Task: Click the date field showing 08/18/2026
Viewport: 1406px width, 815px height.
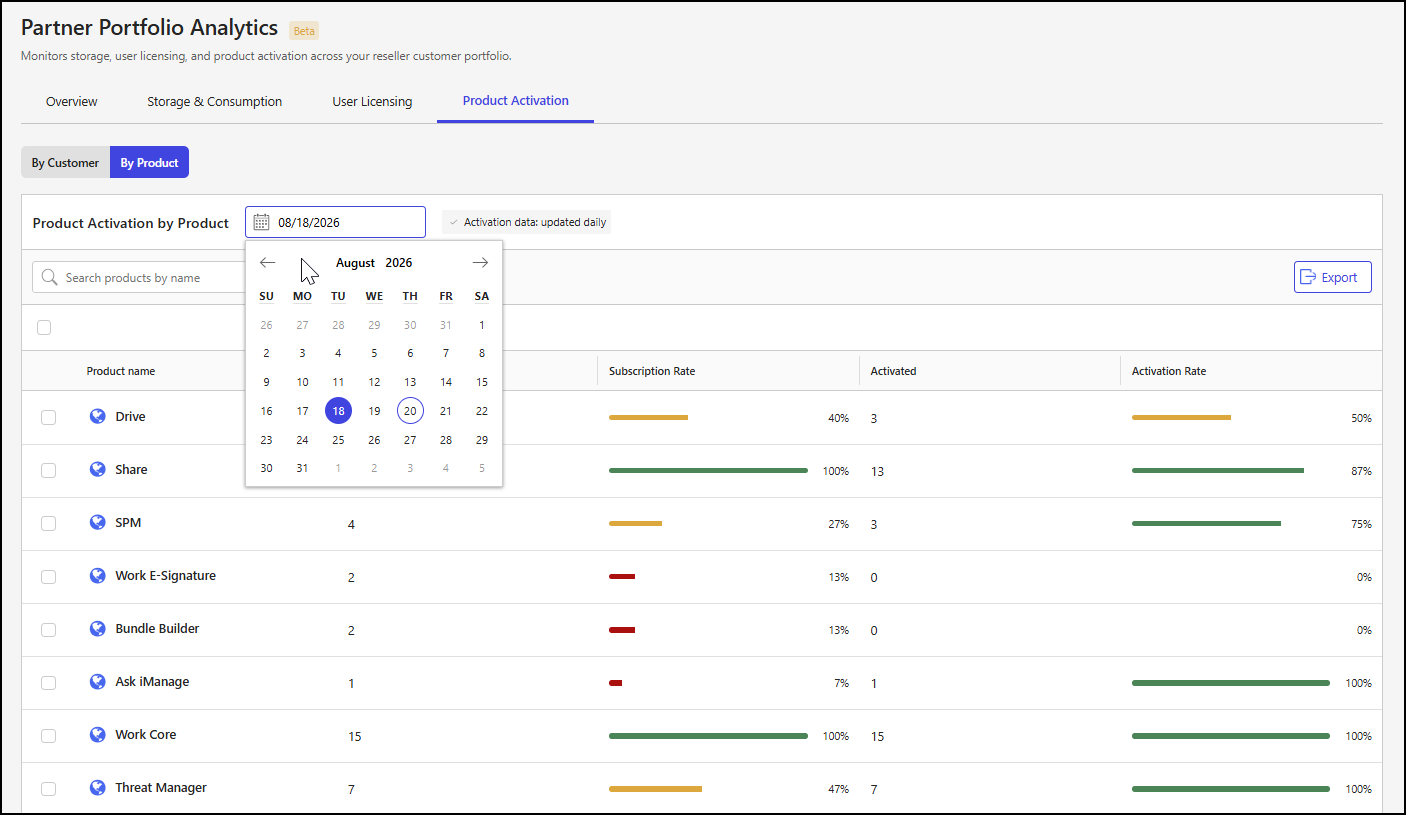Action: click(x=335, y=222)
